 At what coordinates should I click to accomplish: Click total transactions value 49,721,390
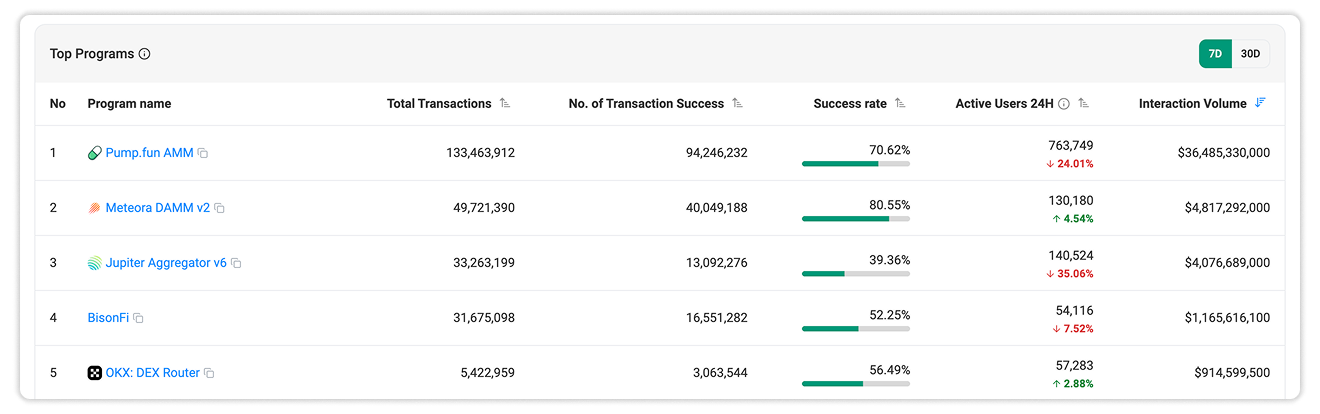pos(484,208)
